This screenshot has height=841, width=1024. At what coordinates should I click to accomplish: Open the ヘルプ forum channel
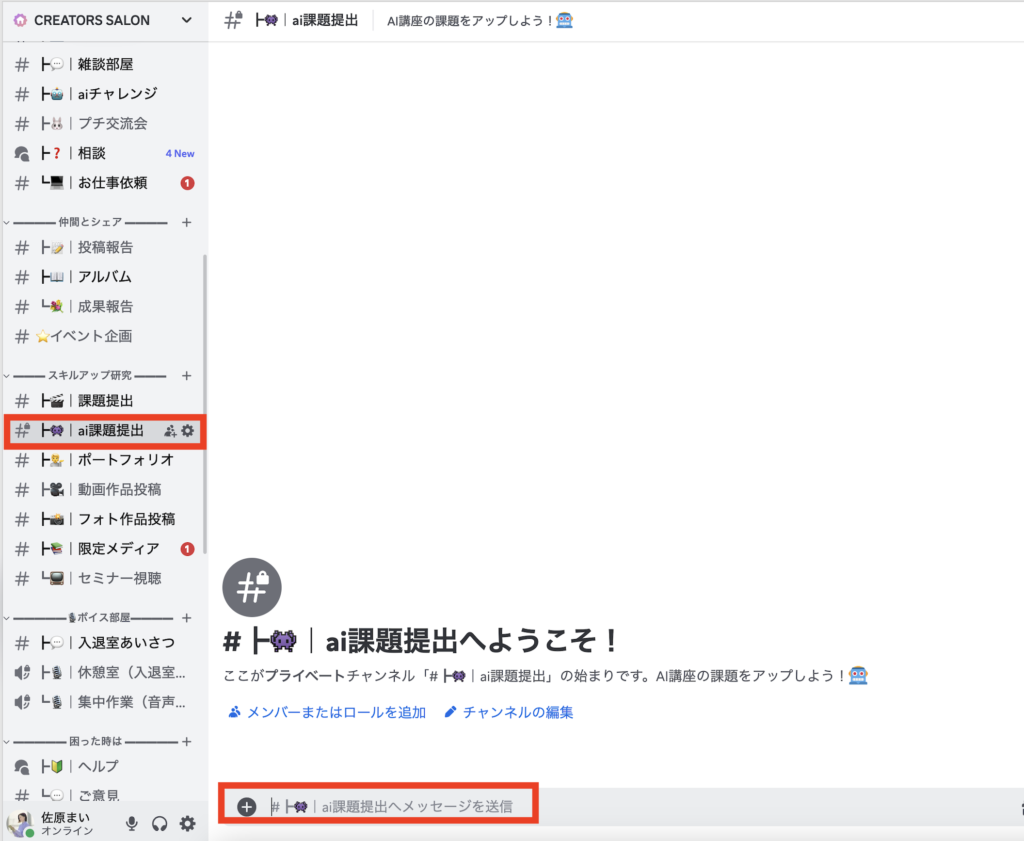104,767
